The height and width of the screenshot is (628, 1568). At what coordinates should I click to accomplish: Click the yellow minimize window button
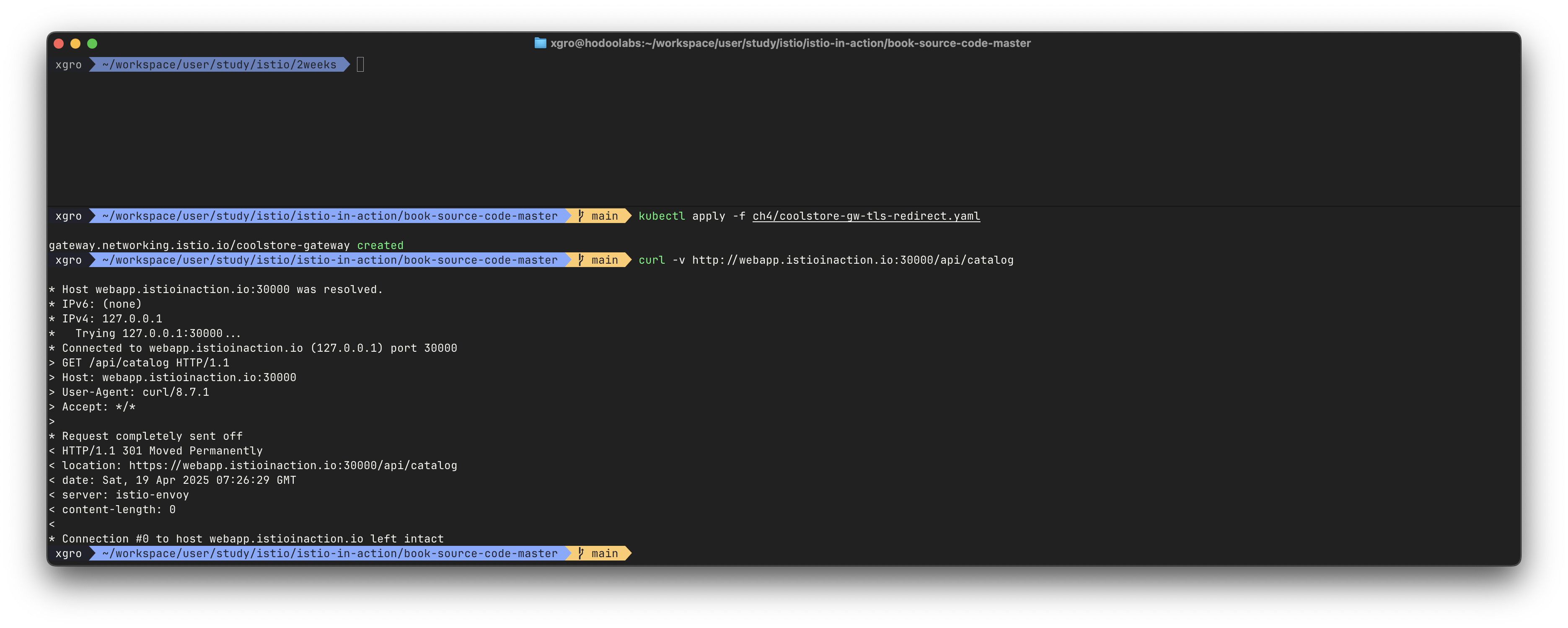coord(75,43)
